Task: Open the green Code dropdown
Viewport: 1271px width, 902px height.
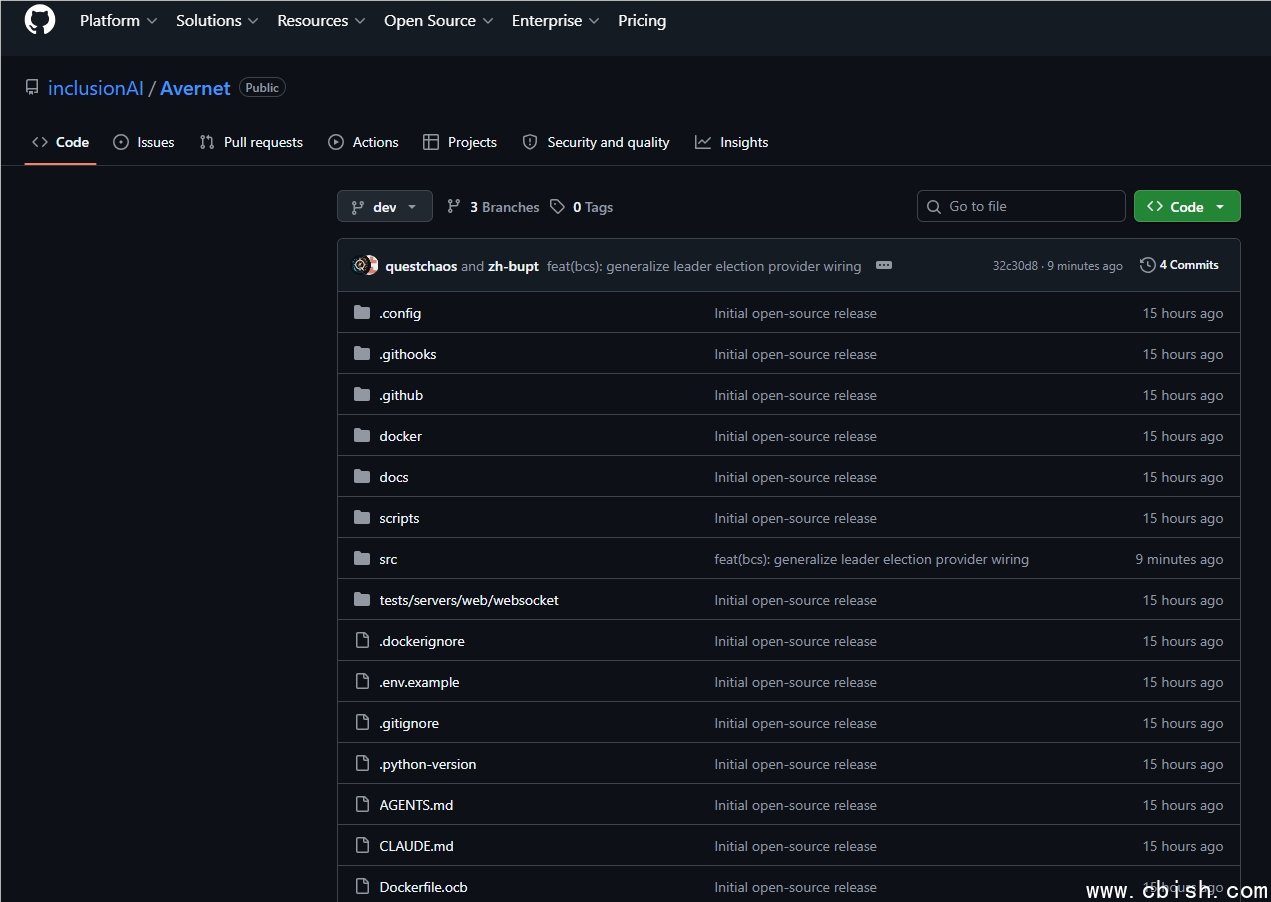Action: (1187, 206)
